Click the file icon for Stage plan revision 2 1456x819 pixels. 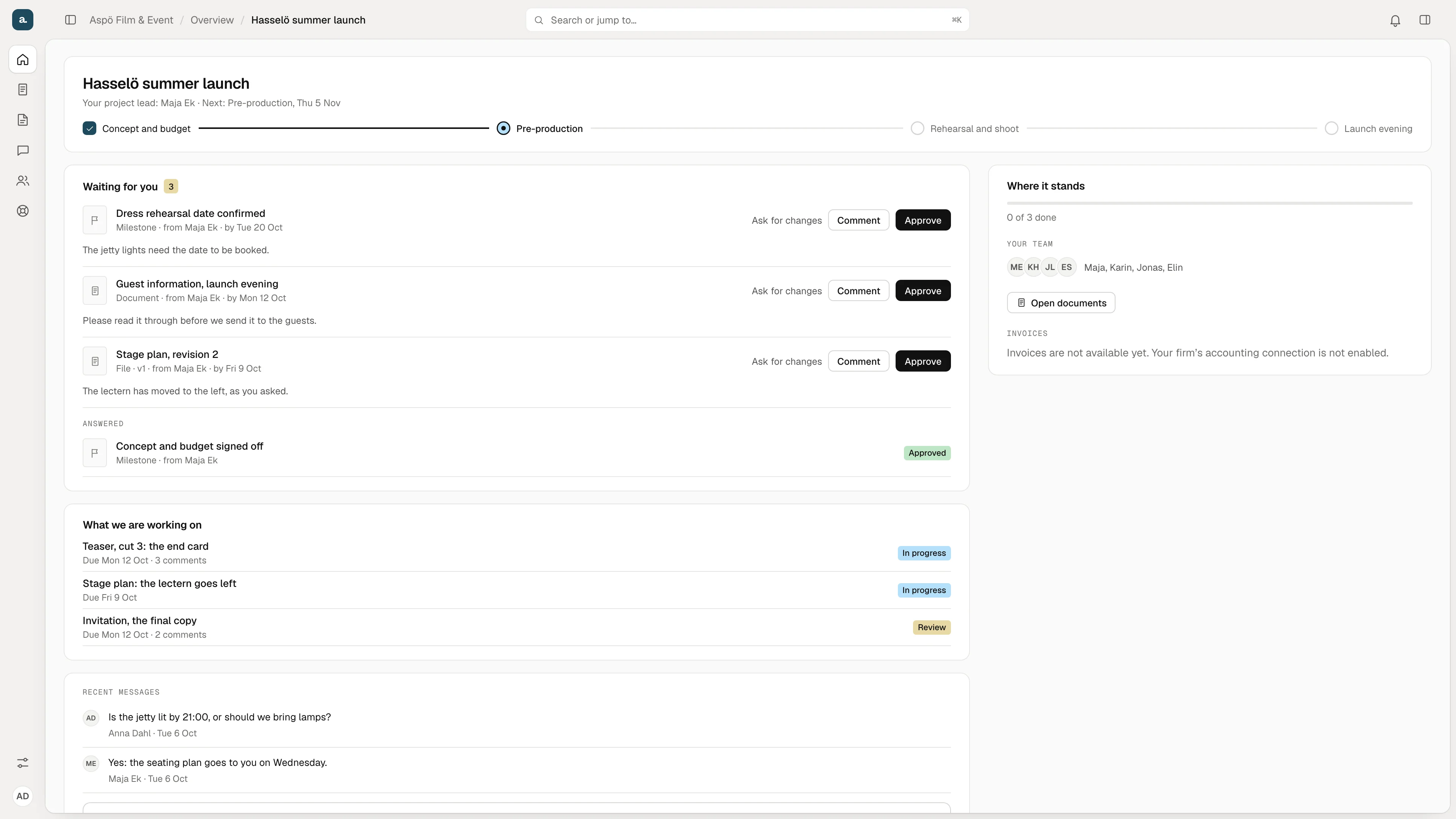[x=95, y=361]
